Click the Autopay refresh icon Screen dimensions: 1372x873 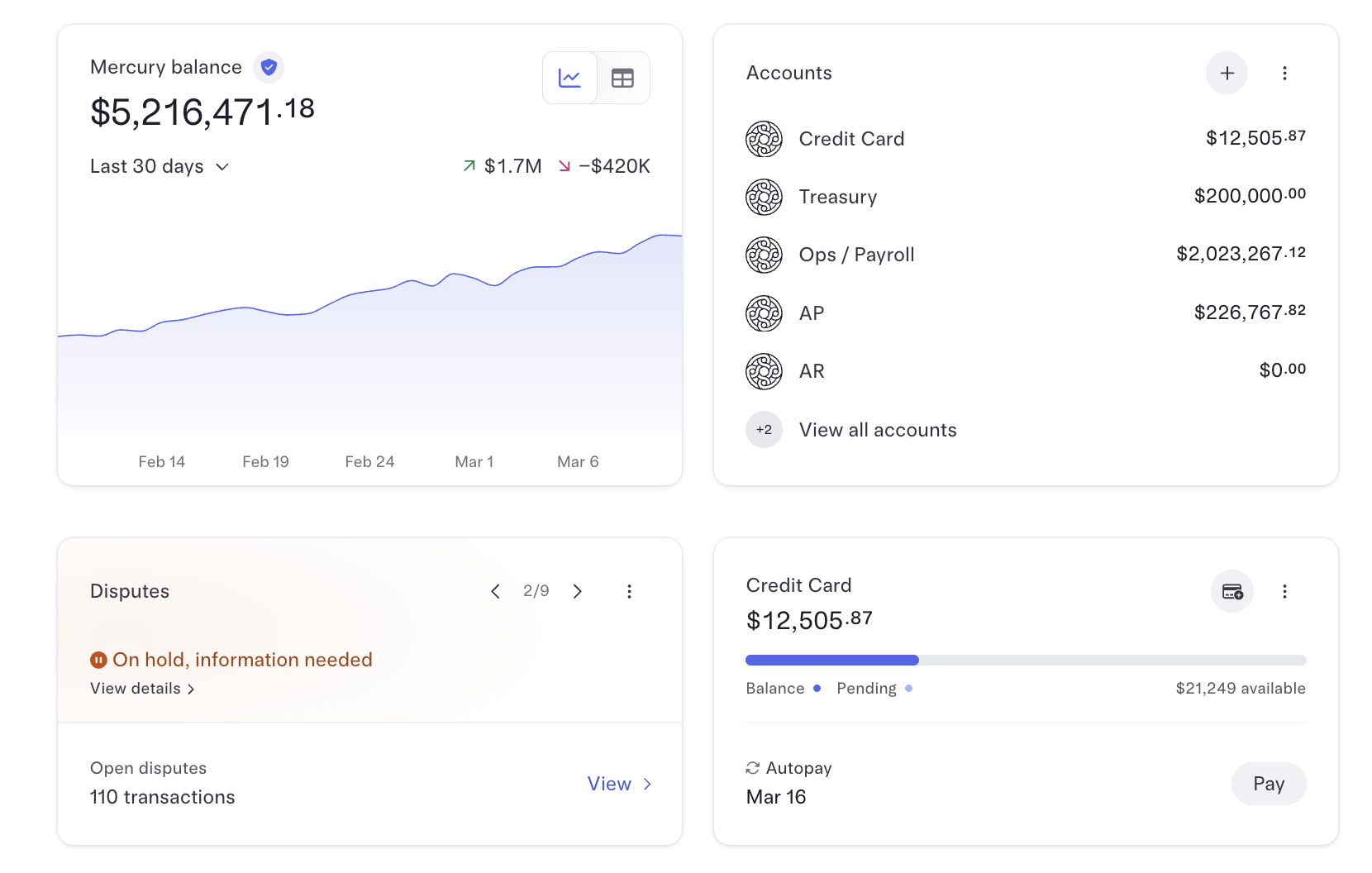click(x=752, y=768)
